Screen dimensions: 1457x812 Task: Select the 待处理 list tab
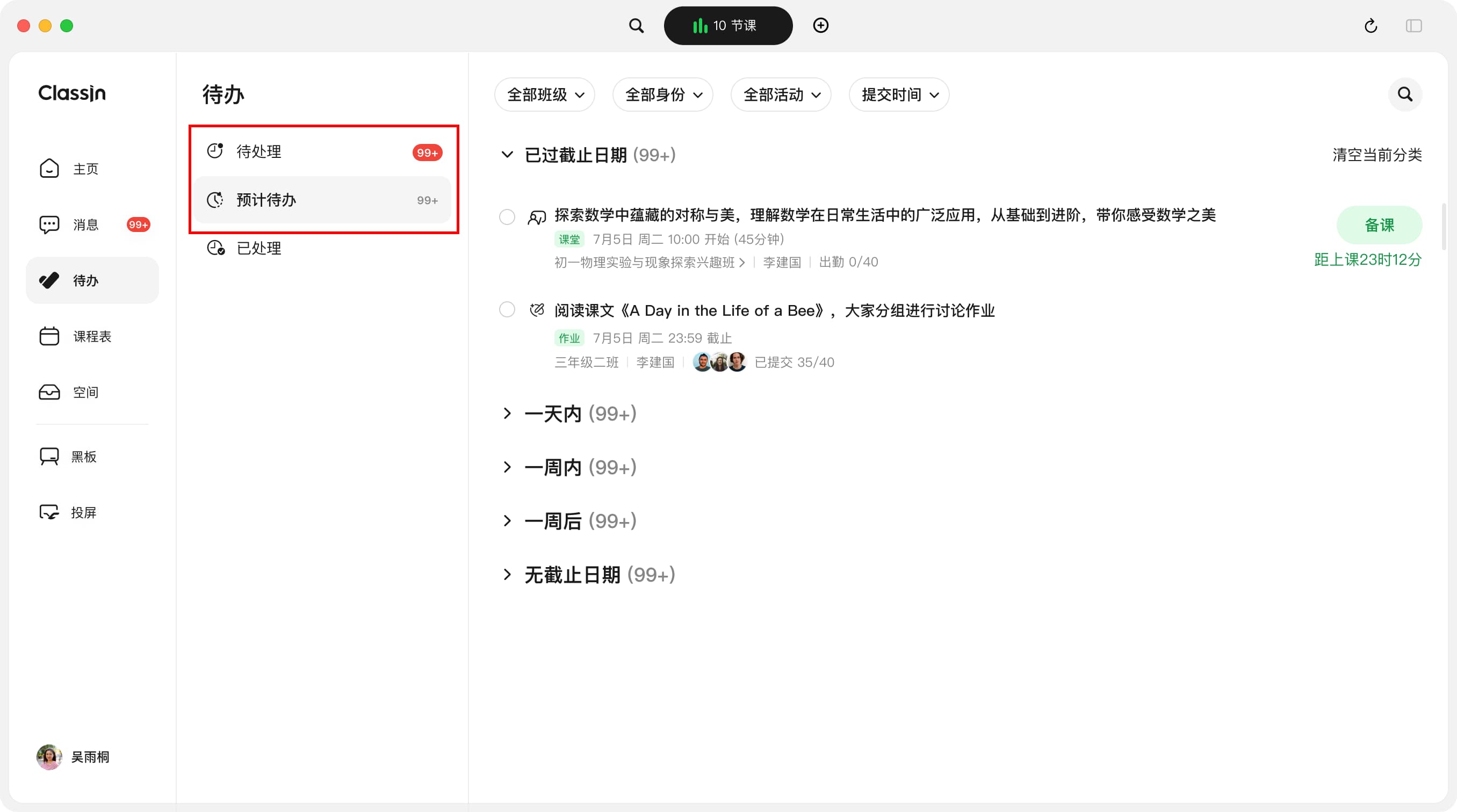(323, 151)
